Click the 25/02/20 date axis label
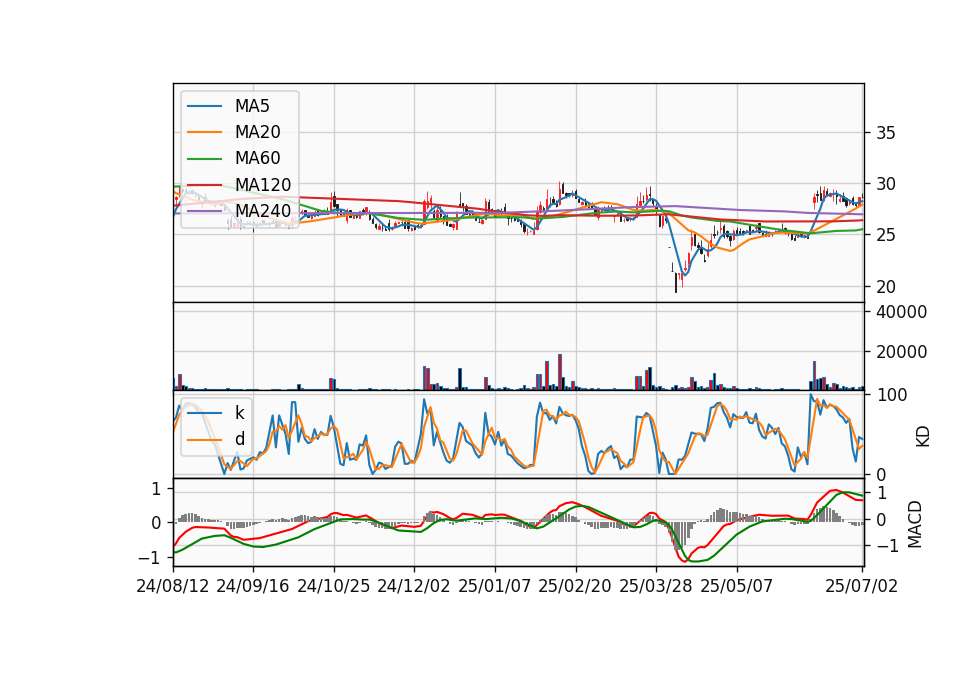Image resolution: width=960 pixels, height=690 pixels. (x=575, y=586)
